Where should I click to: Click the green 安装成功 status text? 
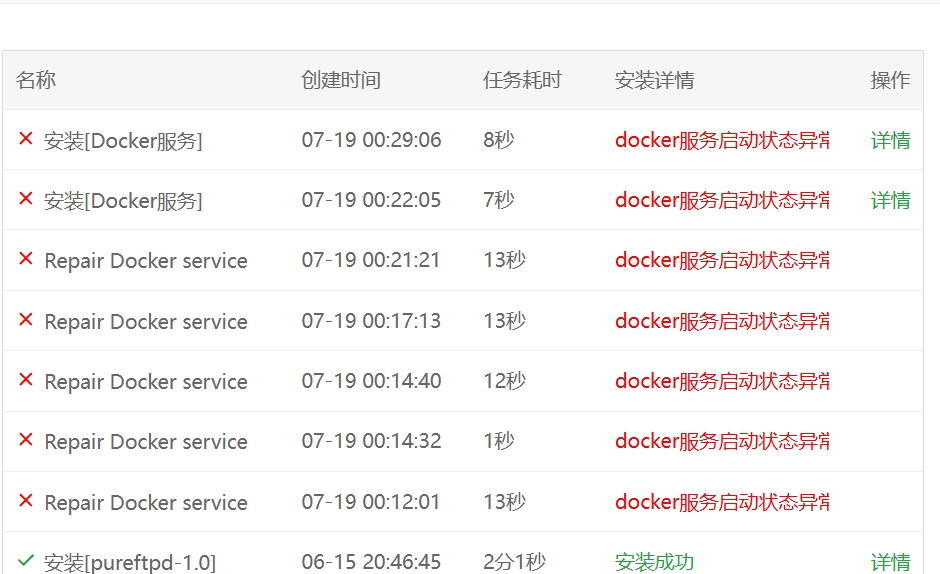tap(655, 562)
